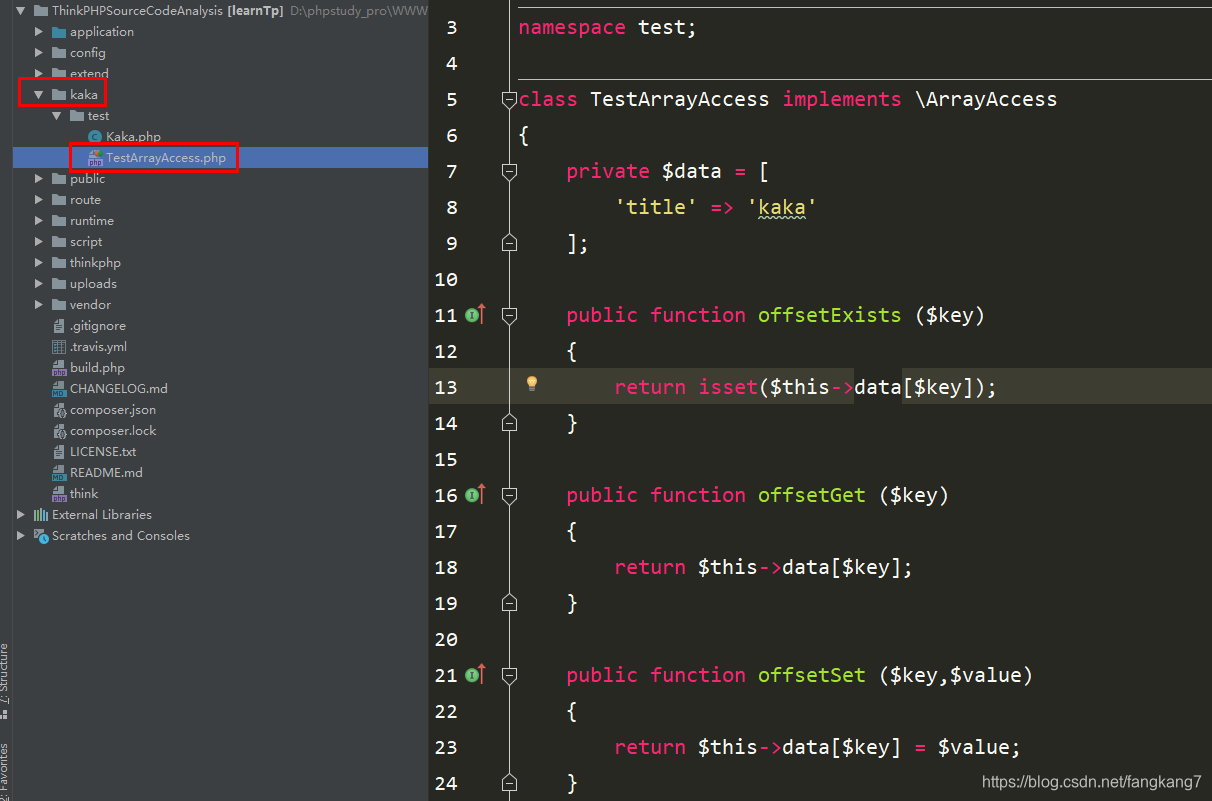Click the 'kaka' string value
Screen dimensions: 1212x801
pos(782,207)
